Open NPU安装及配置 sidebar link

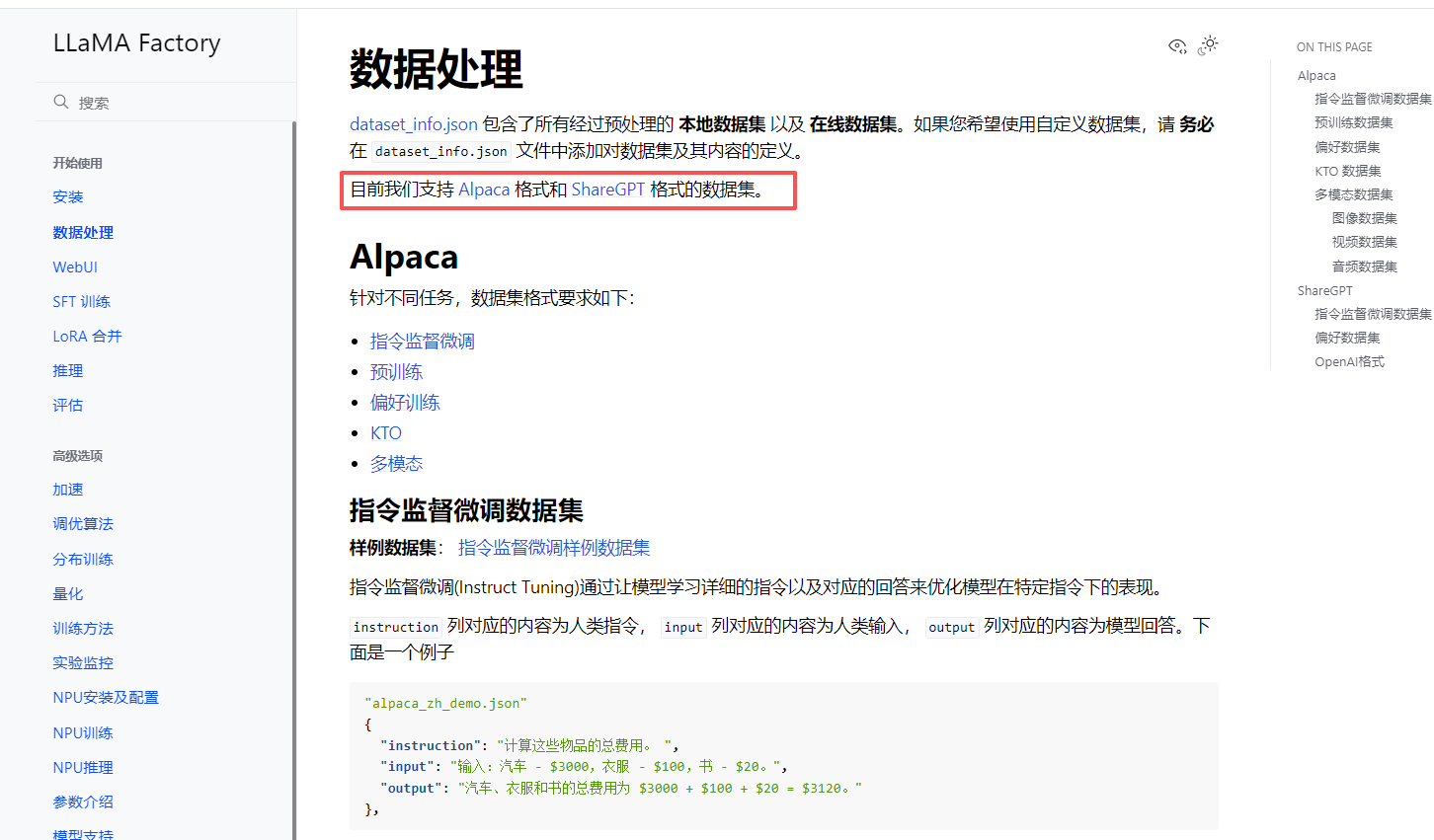pyautogui.click(x=106, y=697)
